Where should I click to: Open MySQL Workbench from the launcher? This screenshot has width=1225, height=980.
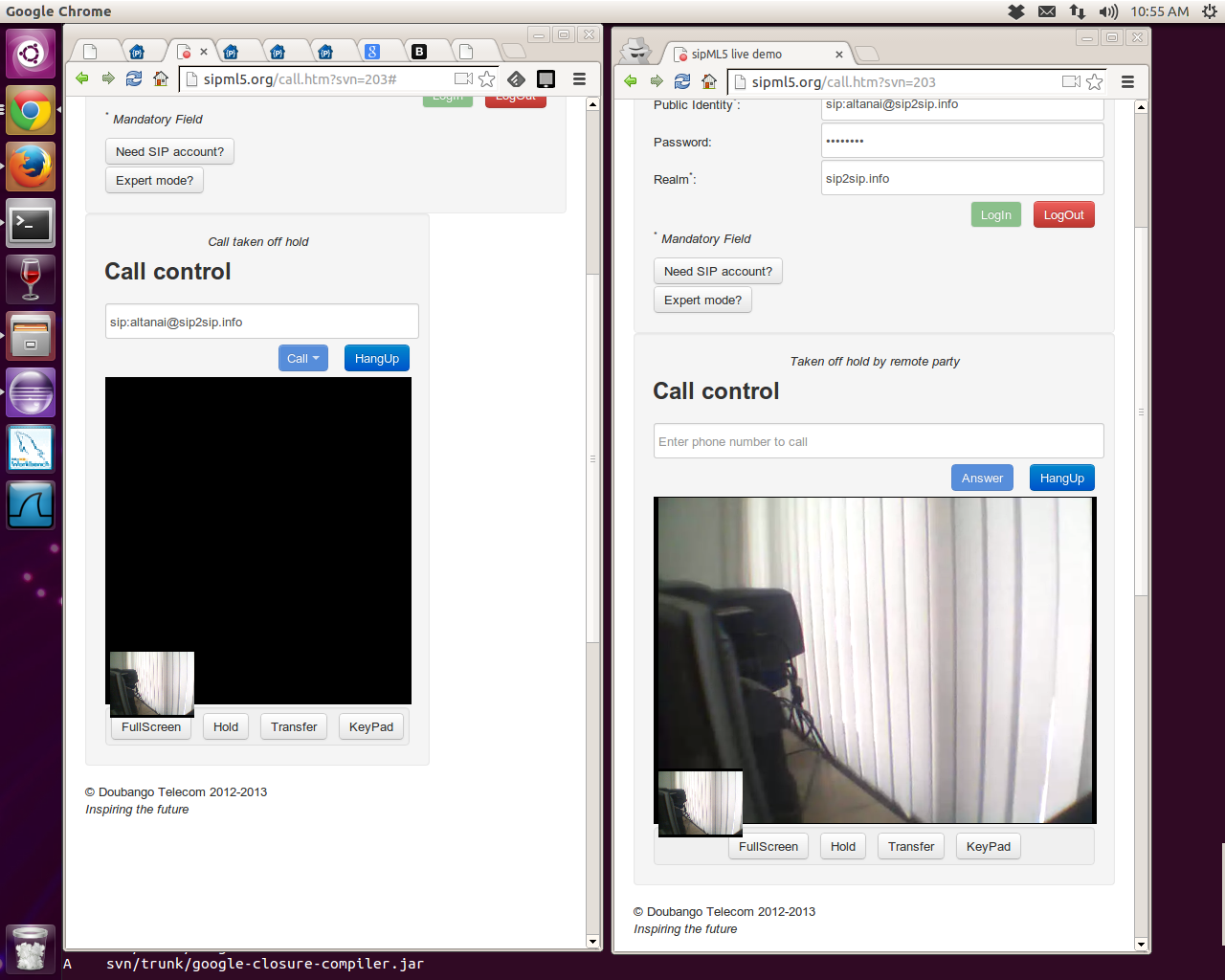click(31, 449)
